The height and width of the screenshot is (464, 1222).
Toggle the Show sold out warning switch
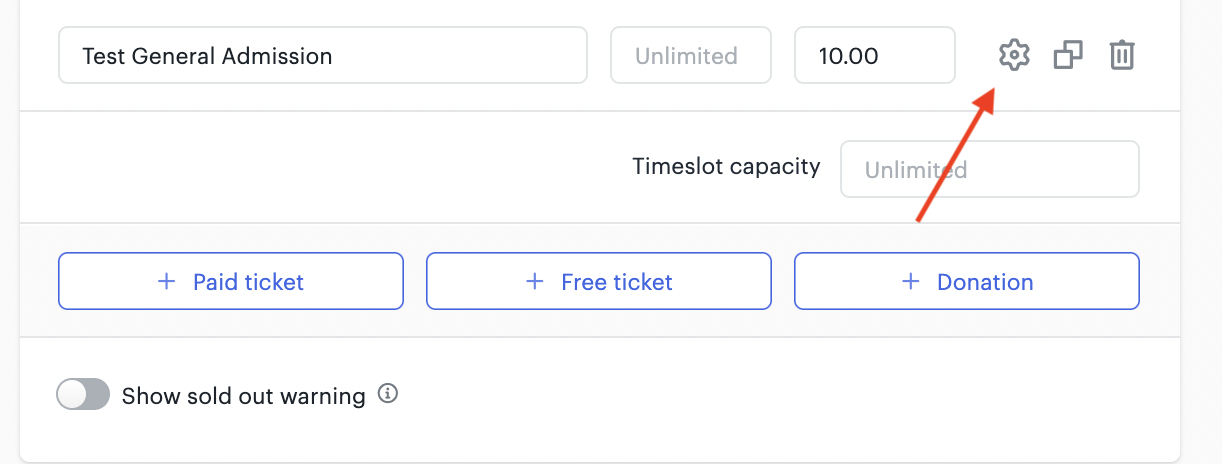click(x=83, y=395)
